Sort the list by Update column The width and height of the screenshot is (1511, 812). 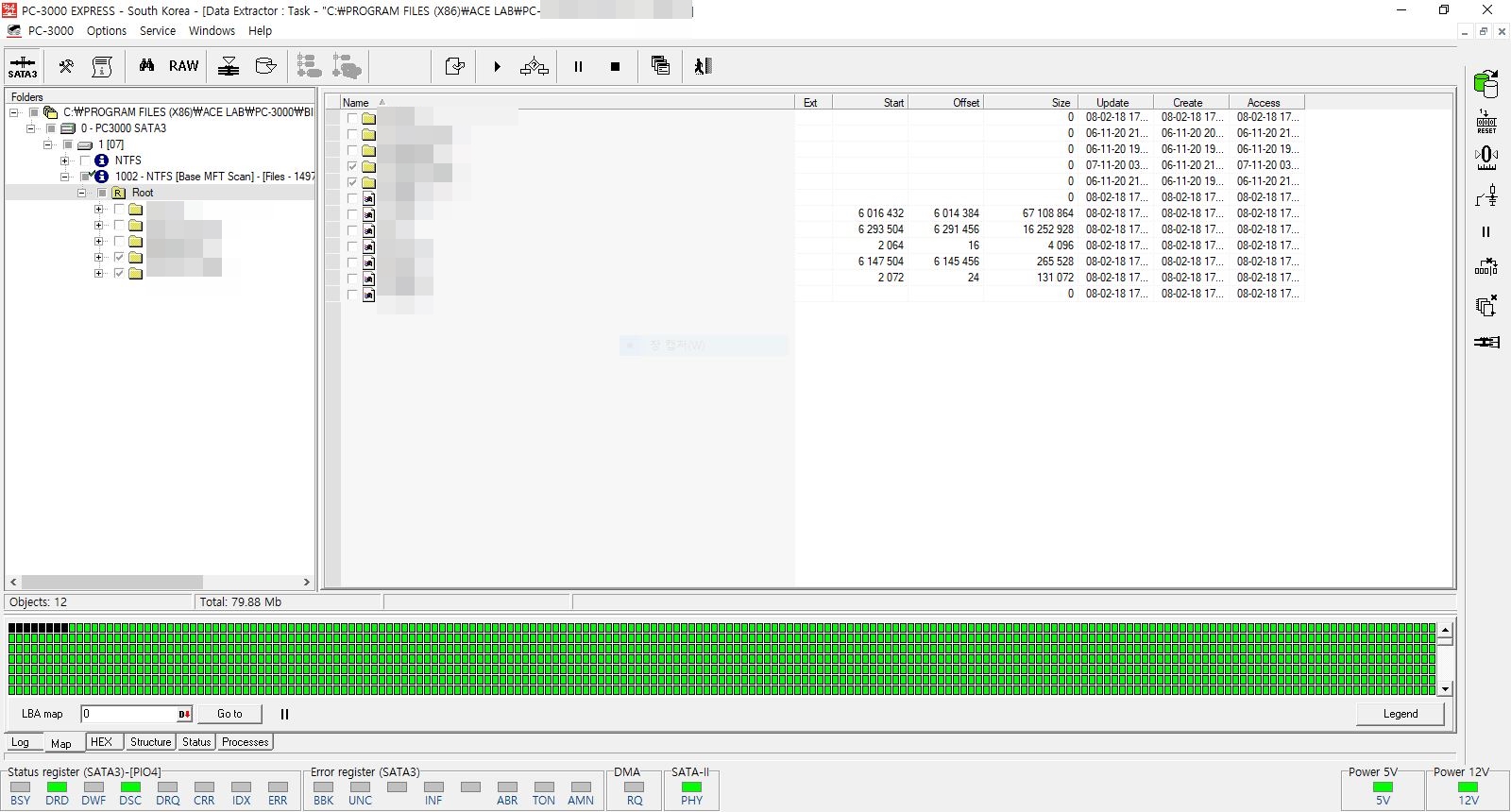[x=1115, y=103]
